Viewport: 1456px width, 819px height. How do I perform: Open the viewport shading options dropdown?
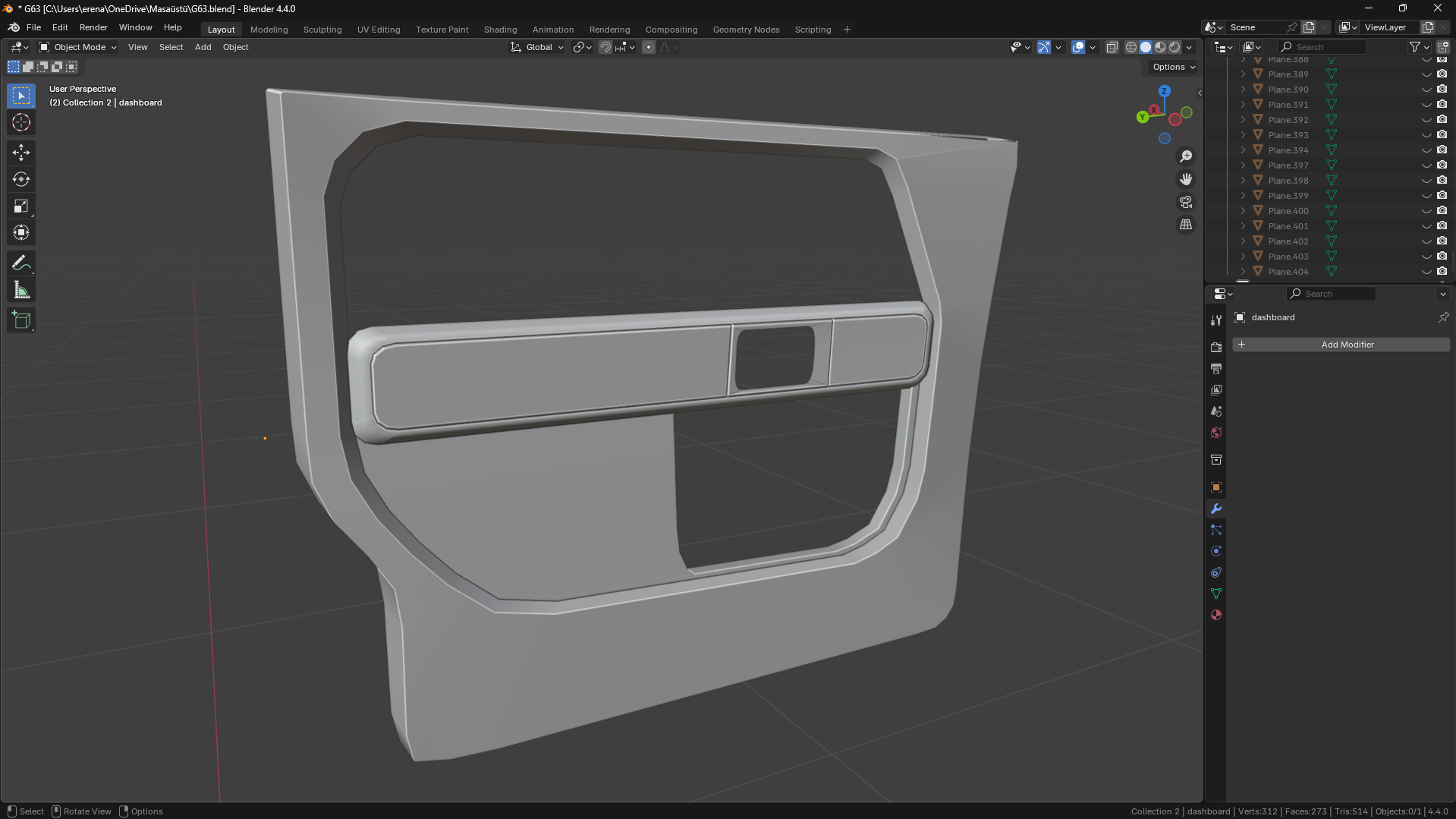[x=1189, y=47]
